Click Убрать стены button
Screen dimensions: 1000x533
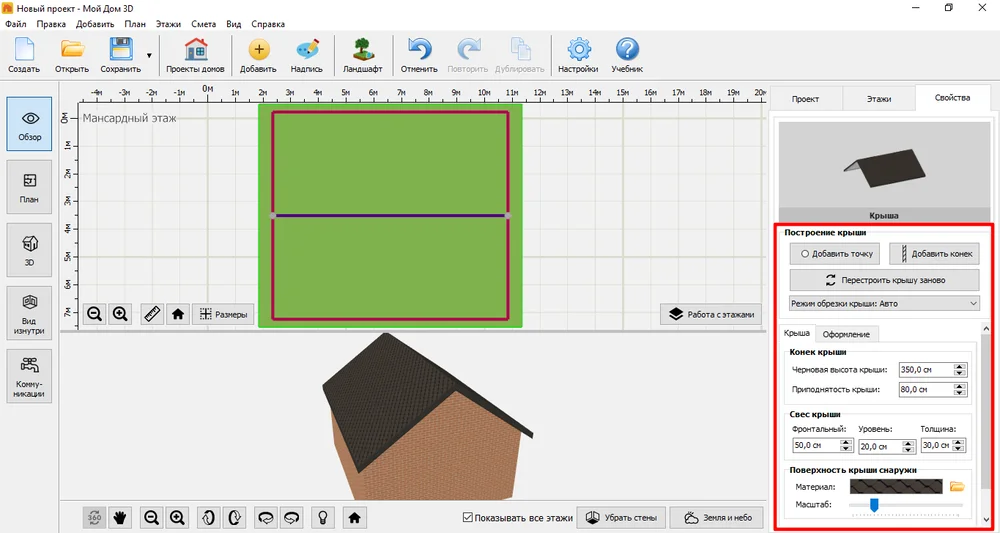622,518
